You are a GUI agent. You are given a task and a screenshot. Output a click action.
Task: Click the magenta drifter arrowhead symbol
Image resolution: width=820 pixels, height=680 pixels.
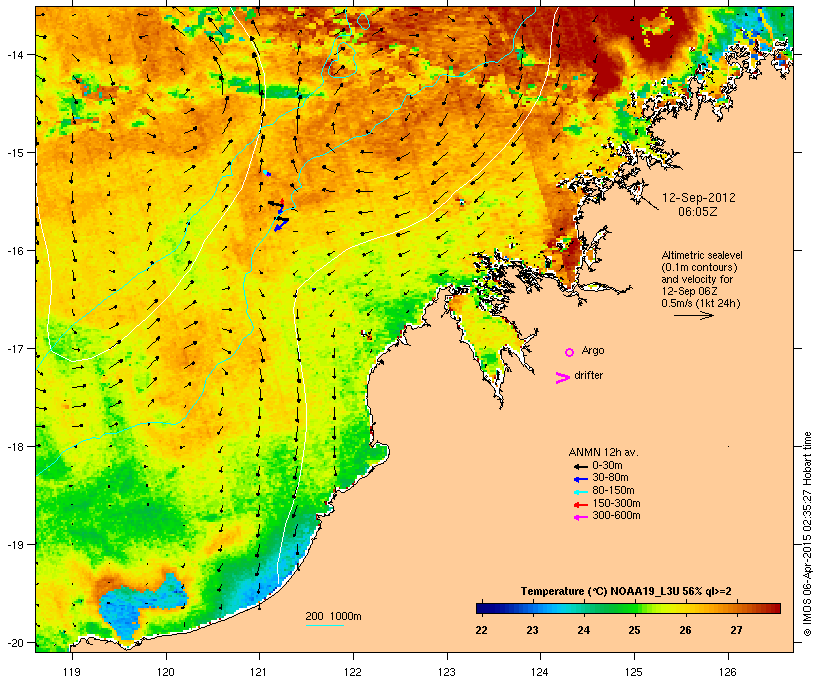(563, 378)
